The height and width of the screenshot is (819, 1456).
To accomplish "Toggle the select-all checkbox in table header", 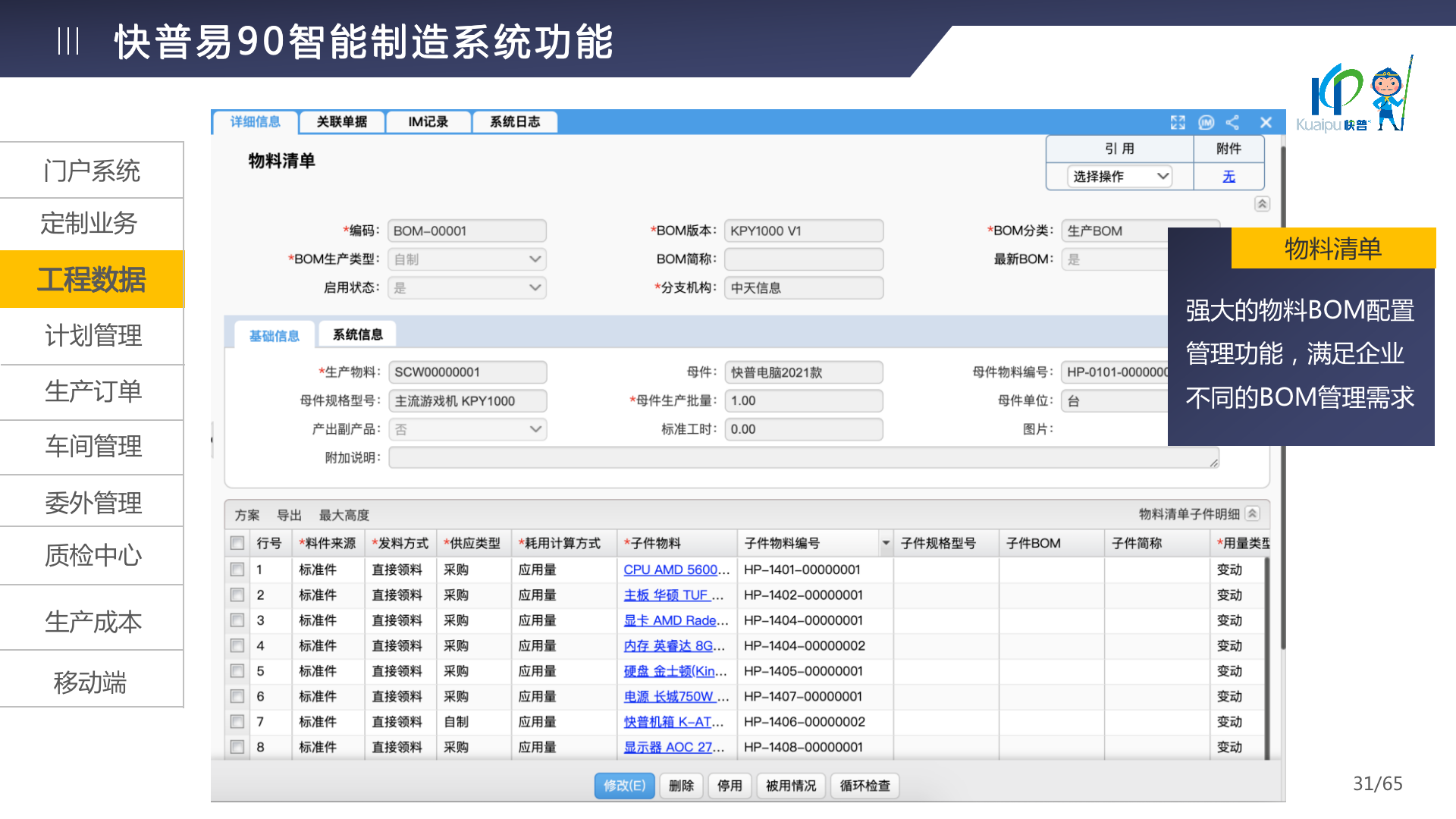I will 237,543.
